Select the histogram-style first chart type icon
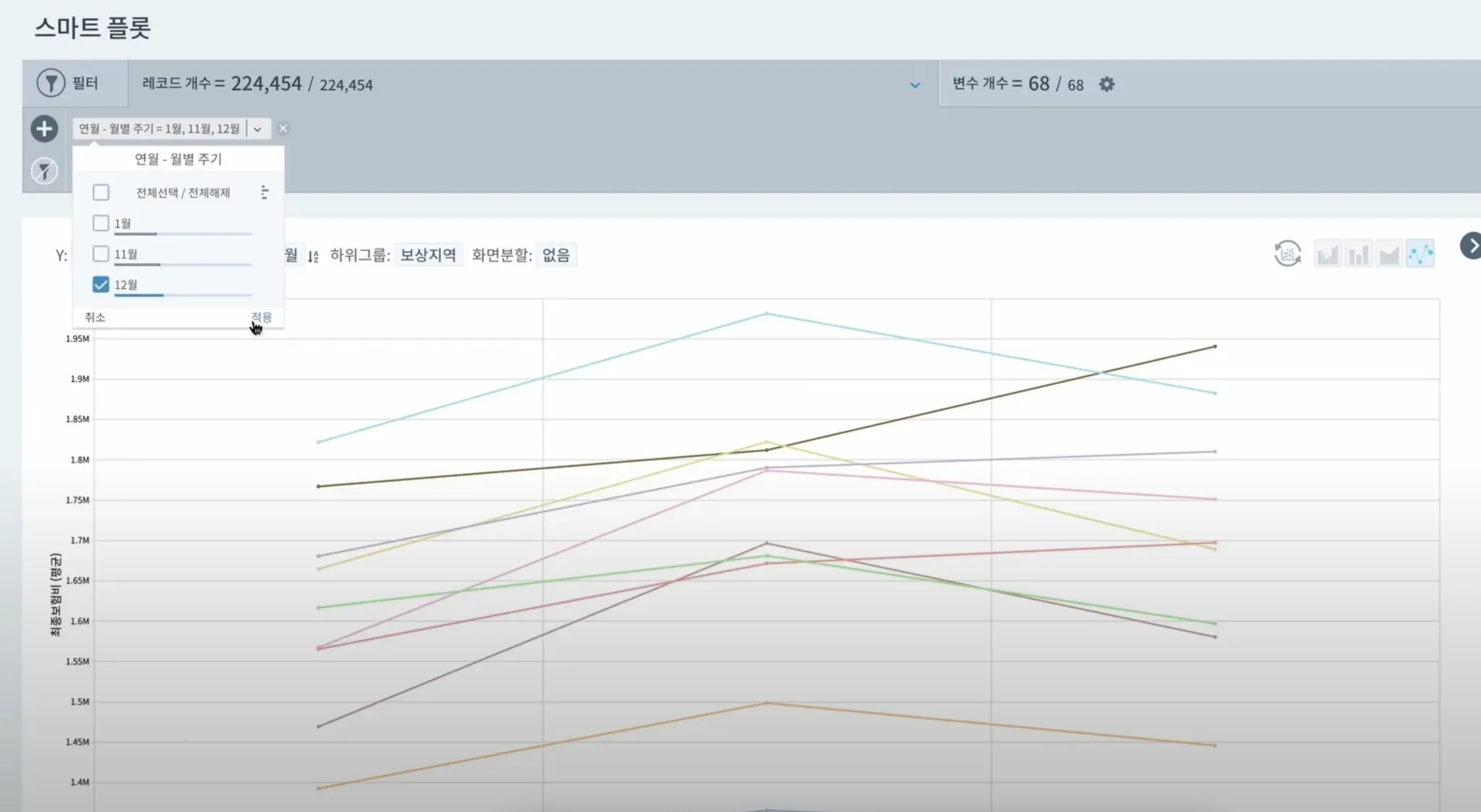This screenshot has width=1481, height=812. (1328, 255)
